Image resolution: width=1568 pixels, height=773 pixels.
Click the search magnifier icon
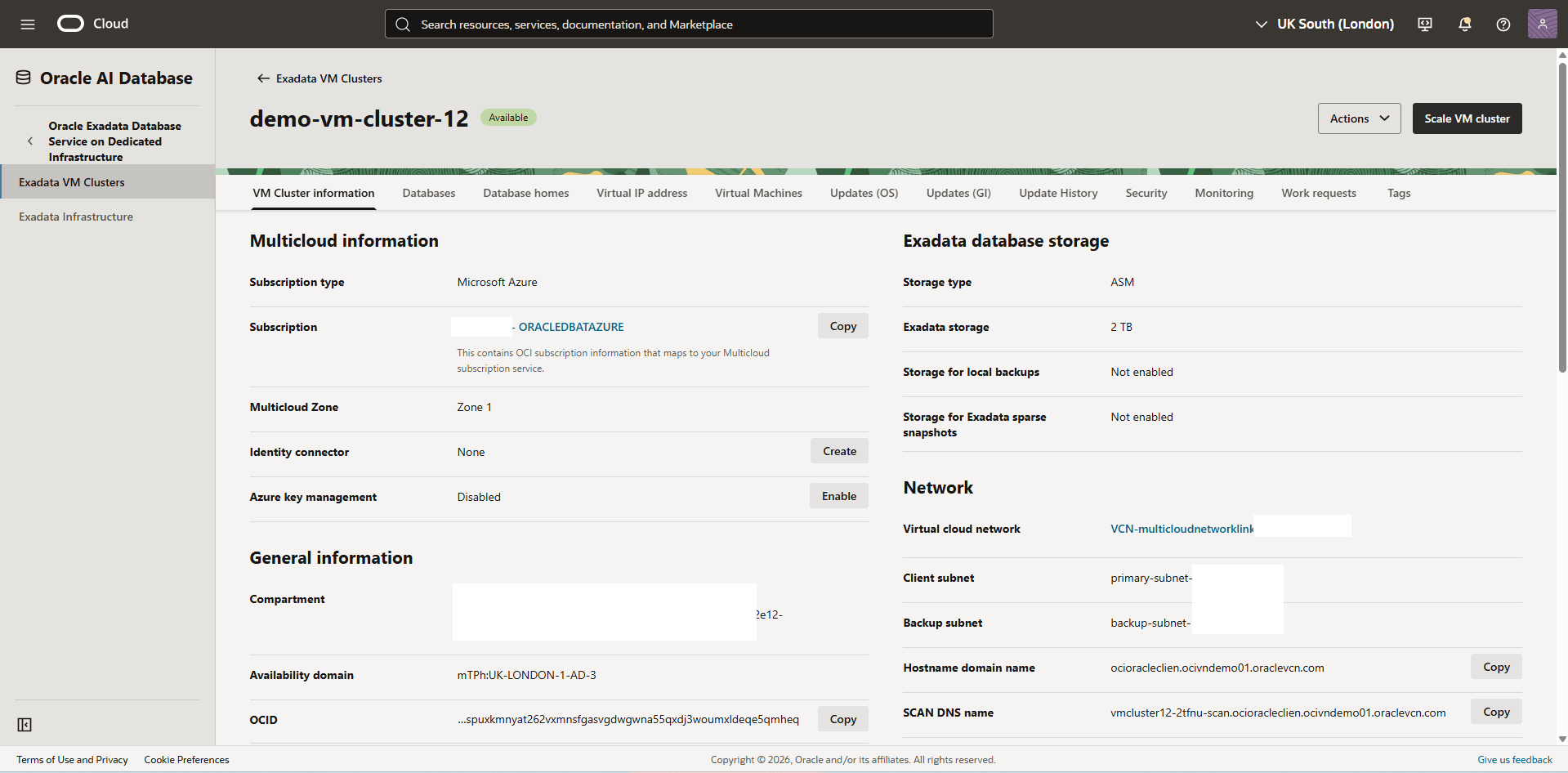pyautogui.click(x=403, y=24)
